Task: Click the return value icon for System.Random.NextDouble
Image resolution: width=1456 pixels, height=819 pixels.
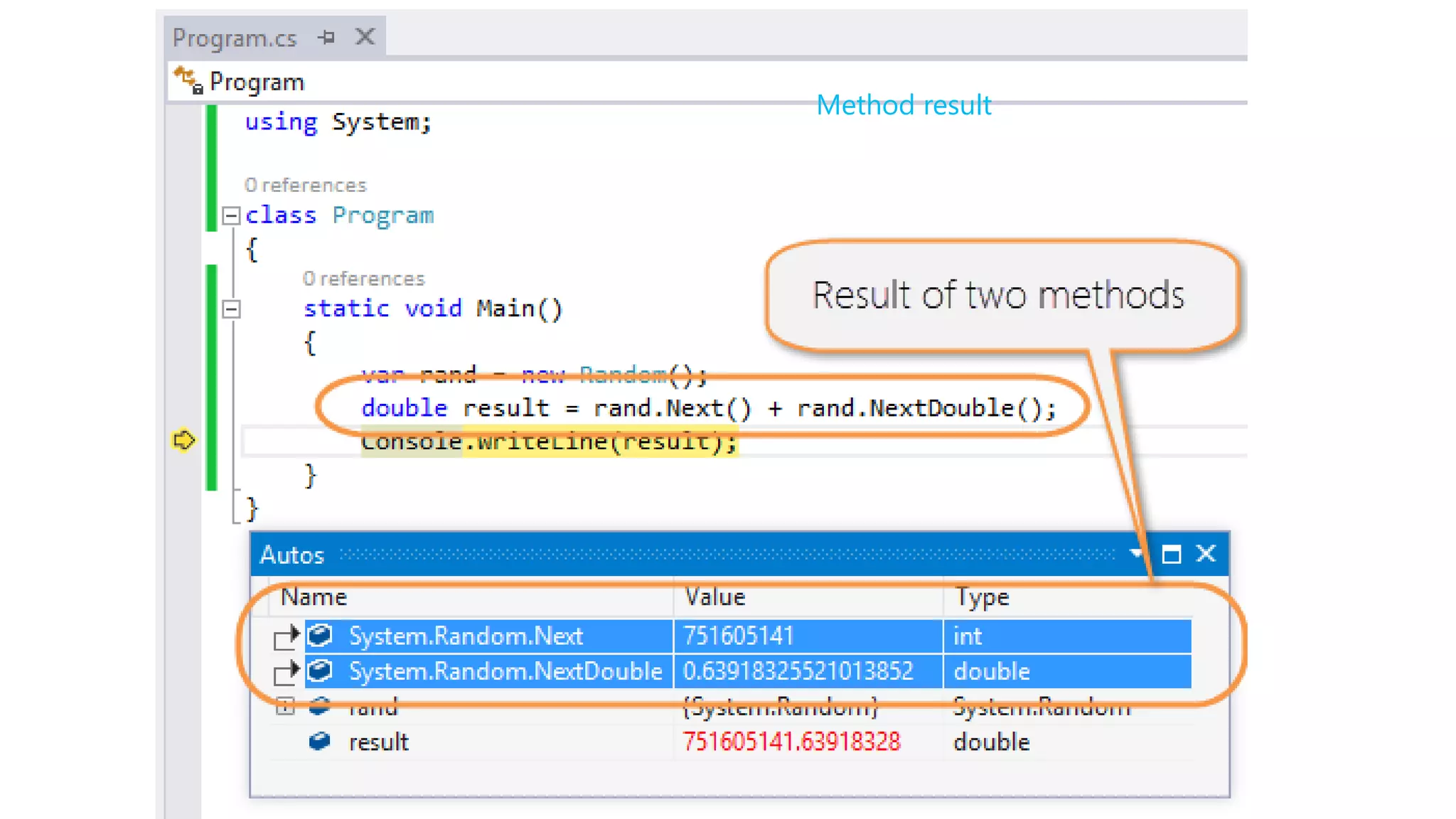Action: 320,670
